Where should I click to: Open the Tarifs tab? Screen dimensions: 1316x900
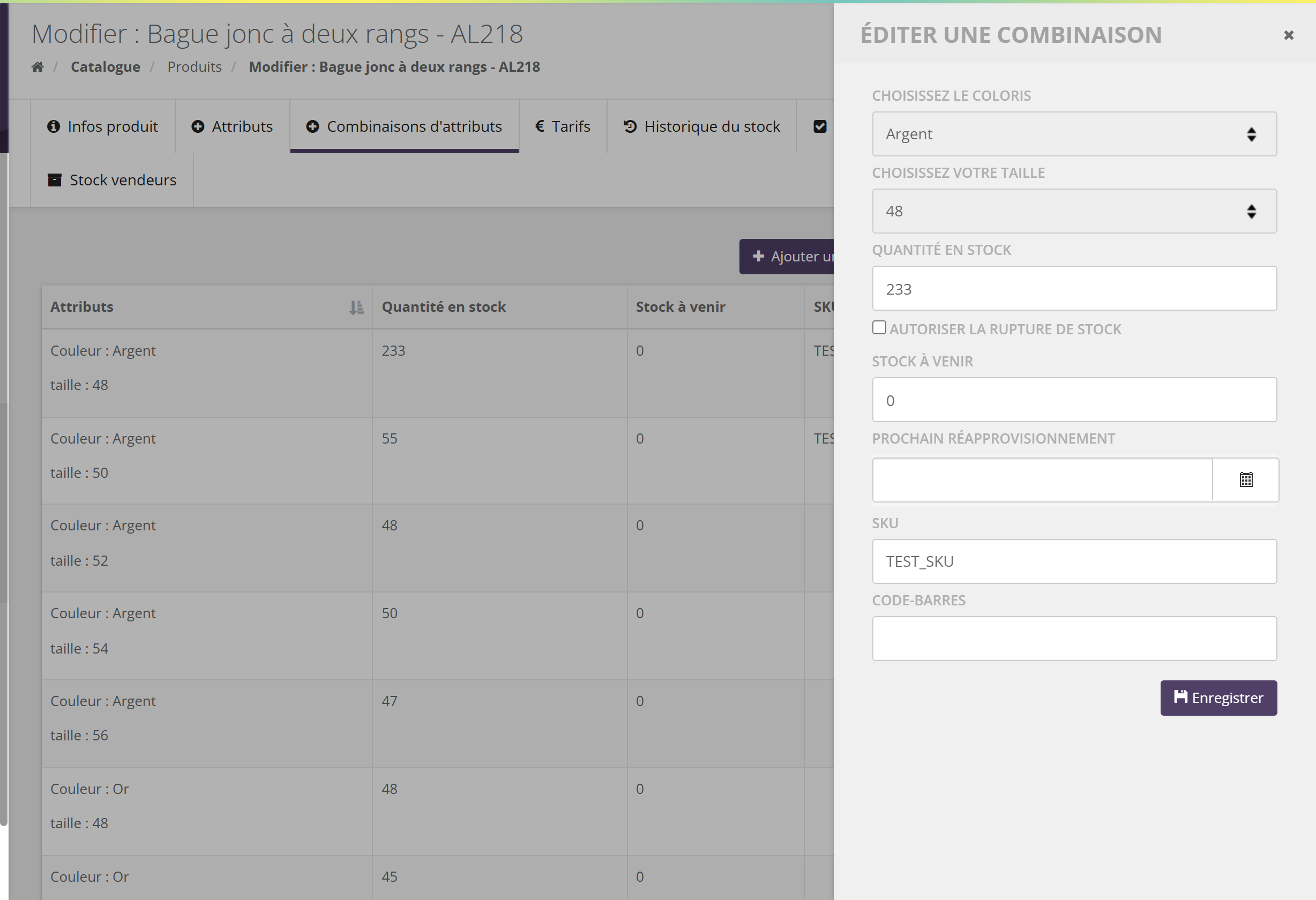(x=563, y=126)
